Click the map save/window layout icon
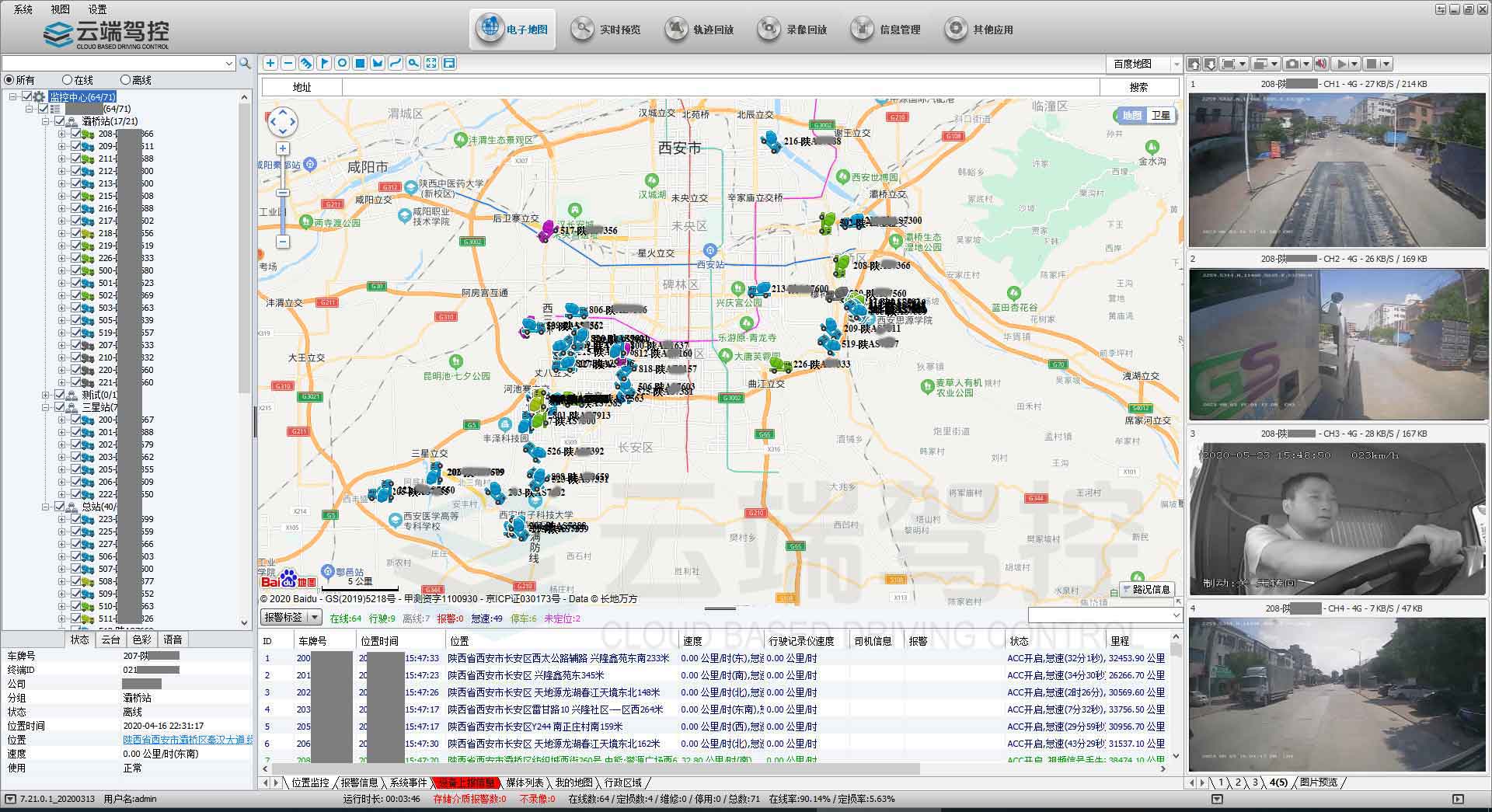Viewport: 1492px width, 812px height. click(449, 63)
